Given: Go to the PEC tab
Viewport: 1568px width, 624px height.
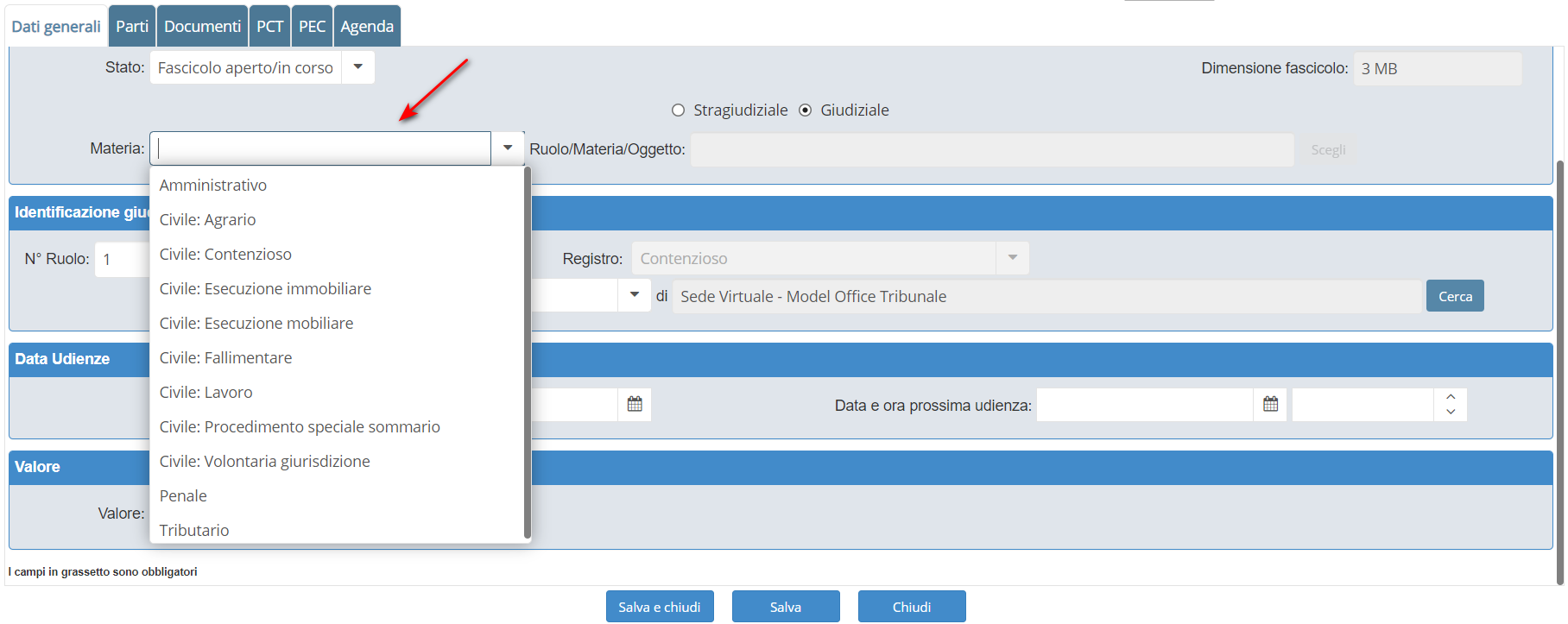Looking at the screenshot, I should click(x=312, y=27).
